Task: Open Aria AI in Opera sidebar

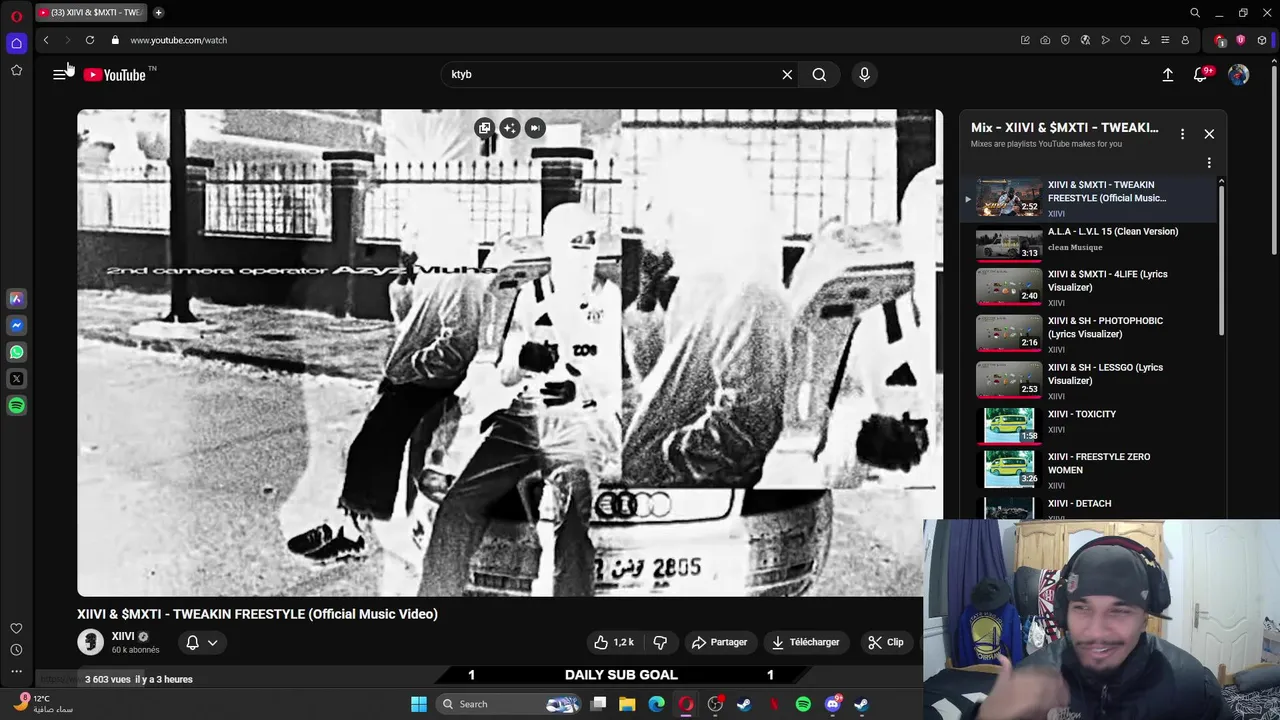Action: pos(16,298)
